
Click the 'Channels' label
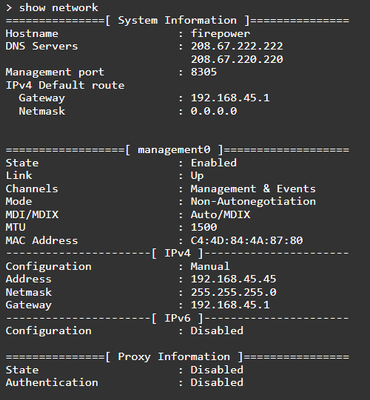(x=32, y=189)
